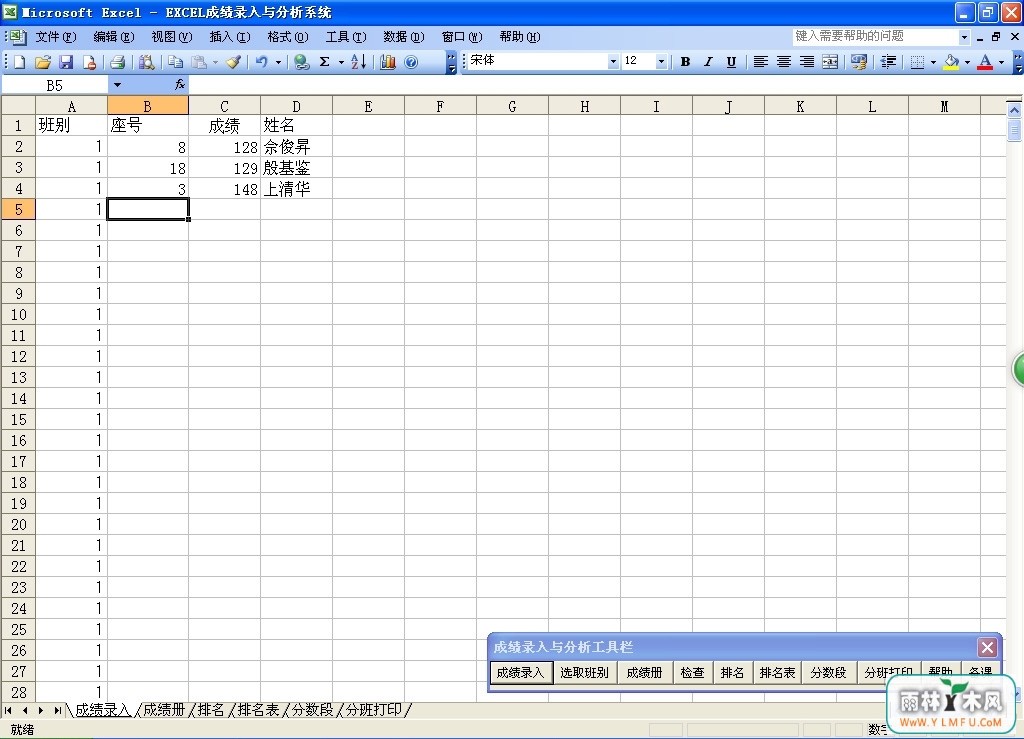Click the vertical scrollbar up arrow
The image size is (1024, 739).
(1014, 110)
